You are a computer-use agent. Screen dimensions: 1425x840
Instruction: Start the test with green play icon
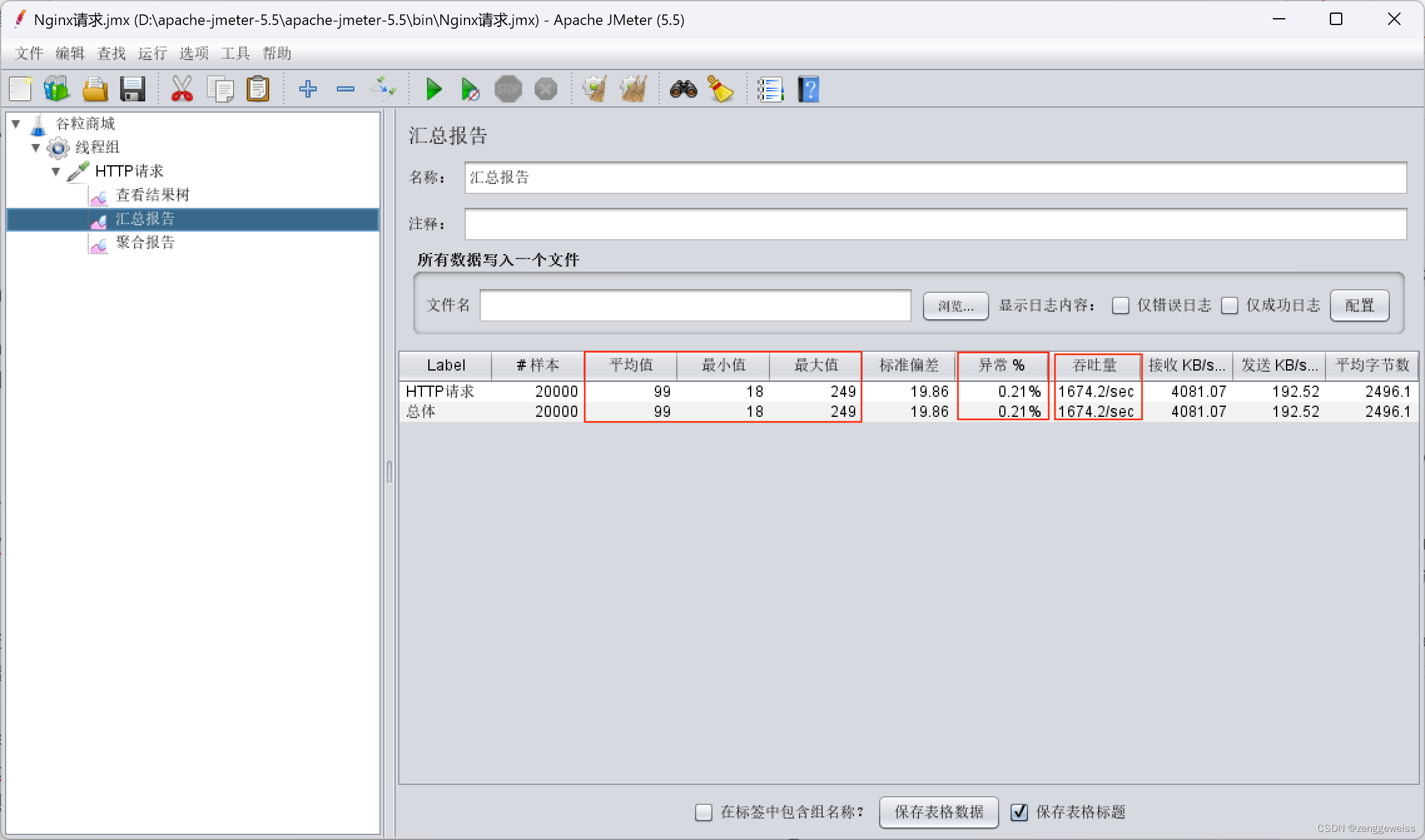[433, 89]
